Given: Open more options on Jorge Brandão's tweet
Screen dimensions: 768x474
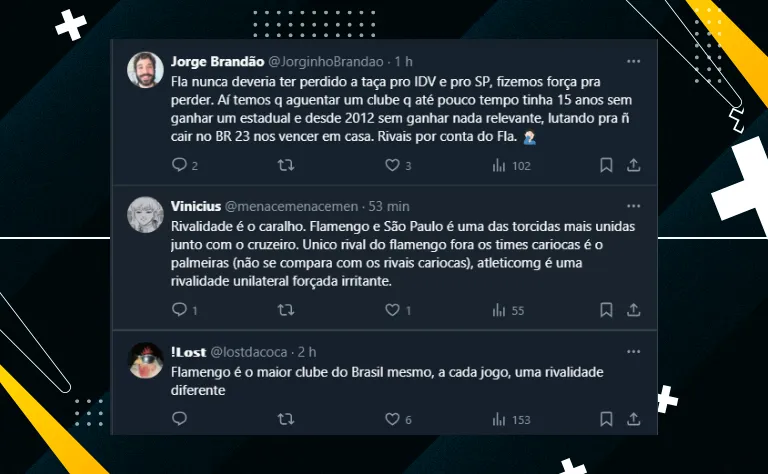Looking at the screenshot, I should [633, 61].
